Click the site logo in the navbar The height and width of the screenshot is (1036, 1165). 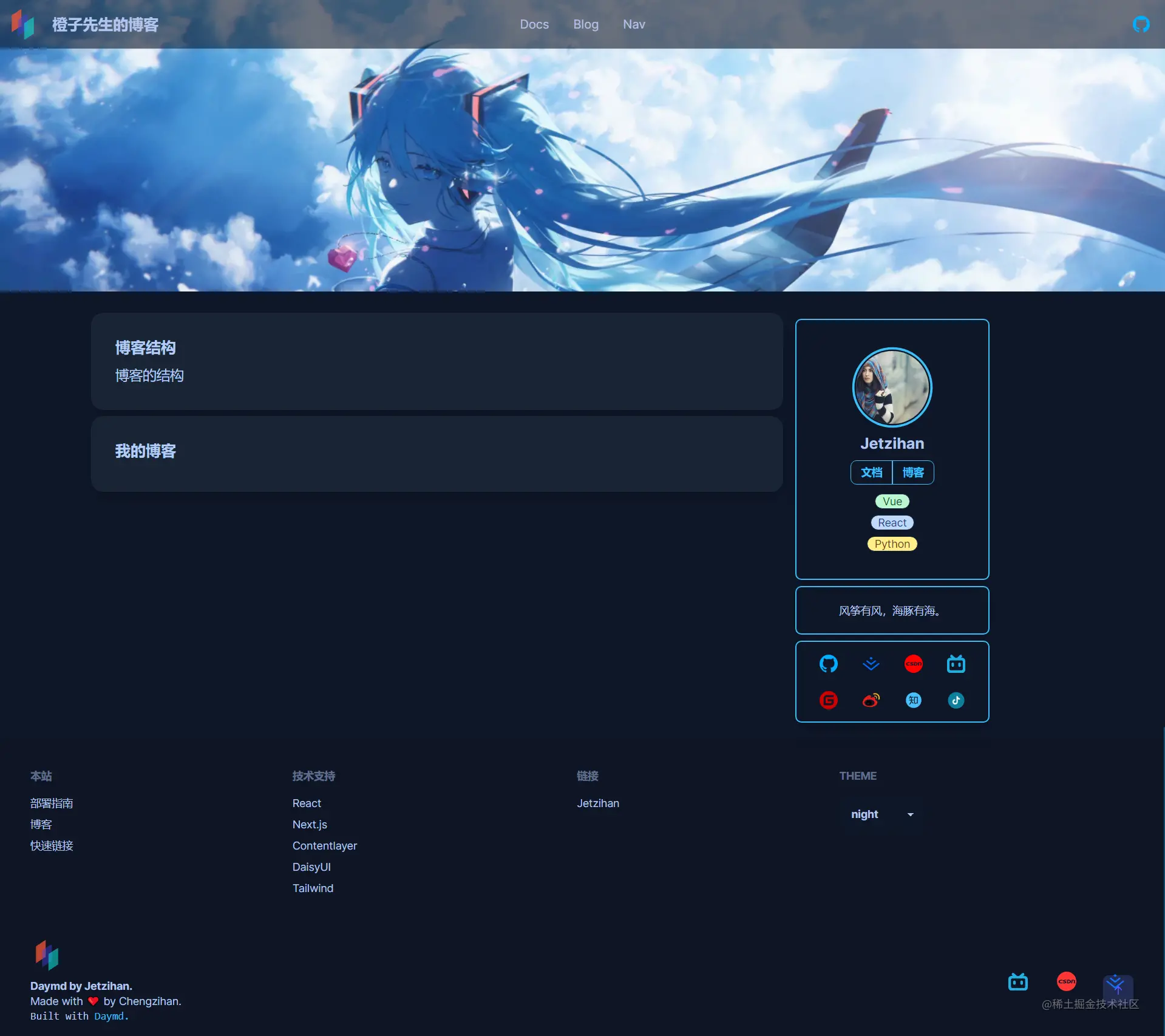coord(23,24)
